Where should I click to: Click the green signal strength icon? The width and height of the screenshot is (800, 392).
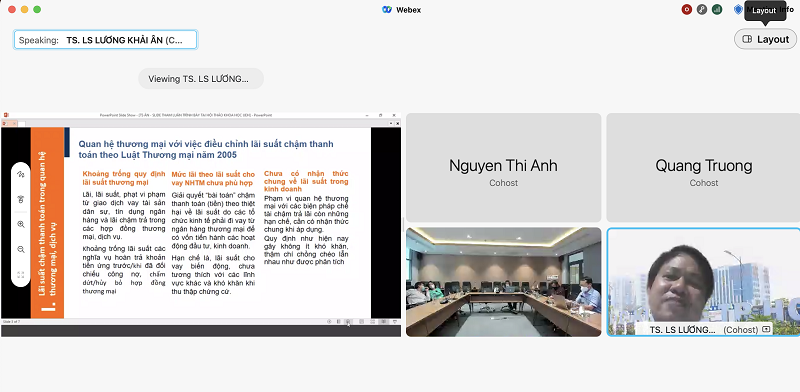(717, 9)
